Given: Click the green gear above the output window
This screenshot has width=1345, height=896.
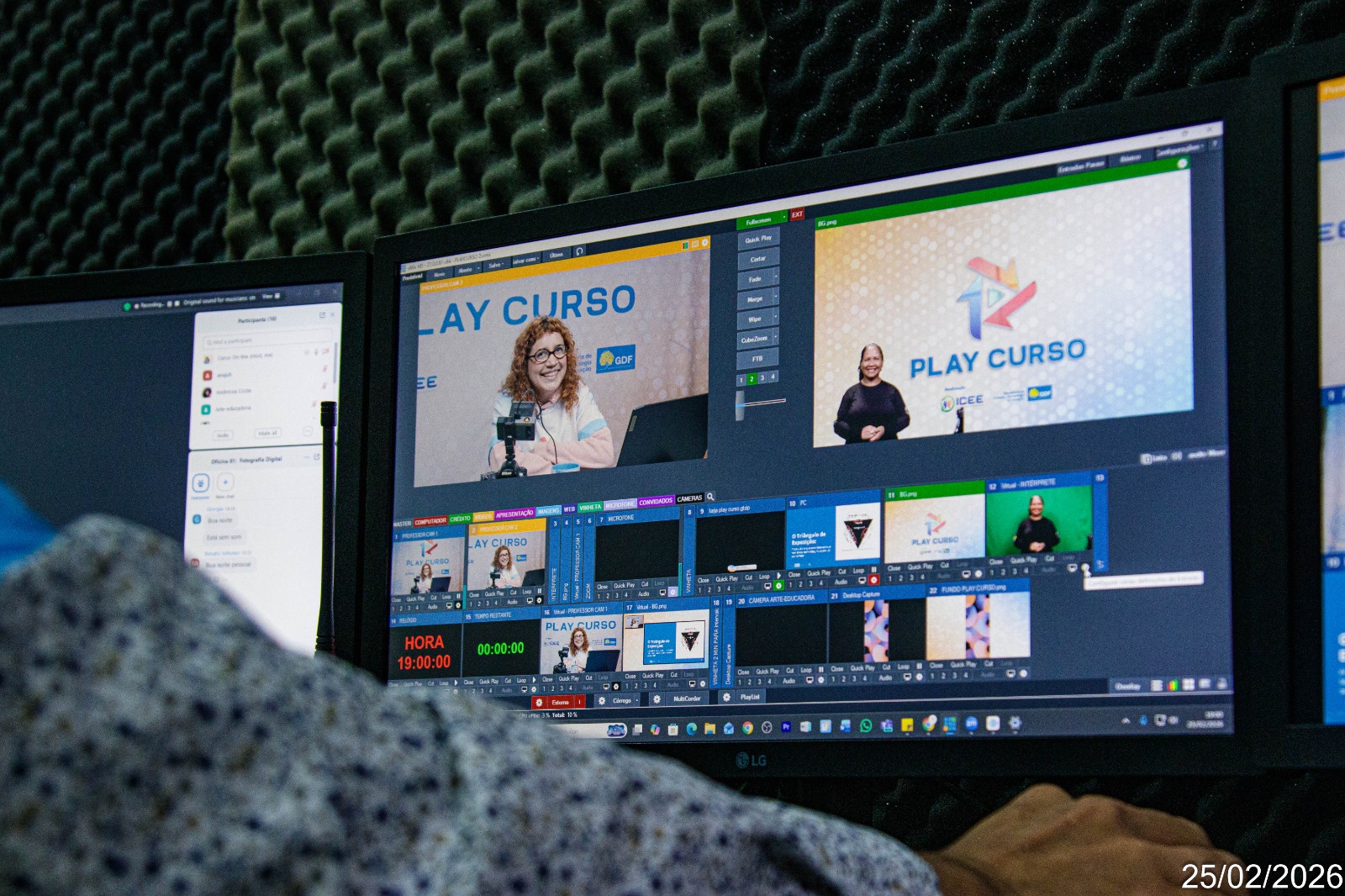Looking at the screenshot, I should point(1182,163).
